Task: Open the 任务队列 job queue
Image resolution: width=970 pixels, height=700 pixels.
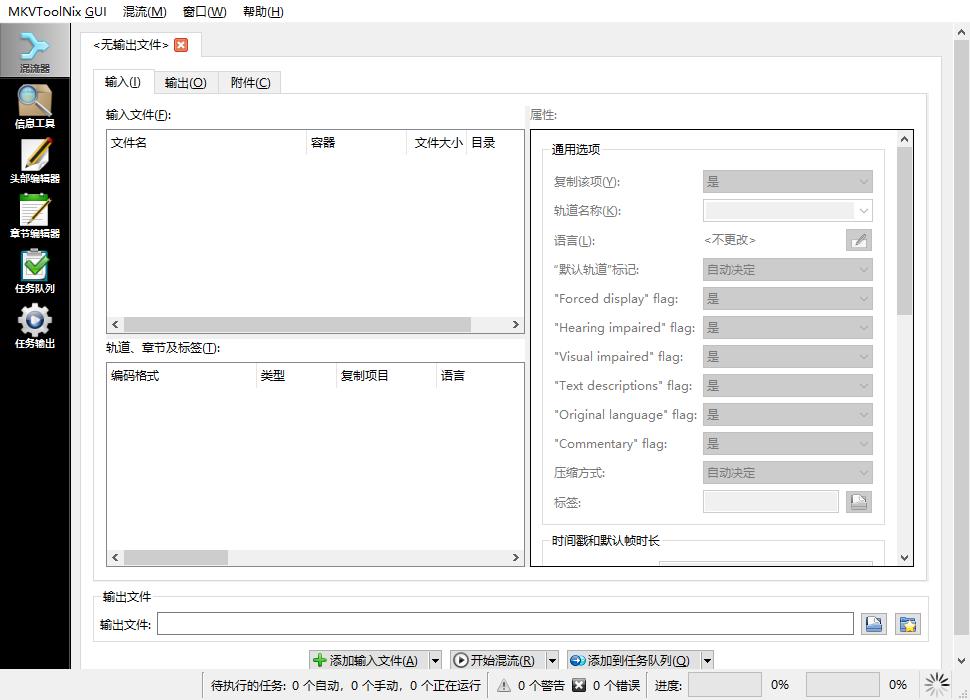Action: pos(35,271)
